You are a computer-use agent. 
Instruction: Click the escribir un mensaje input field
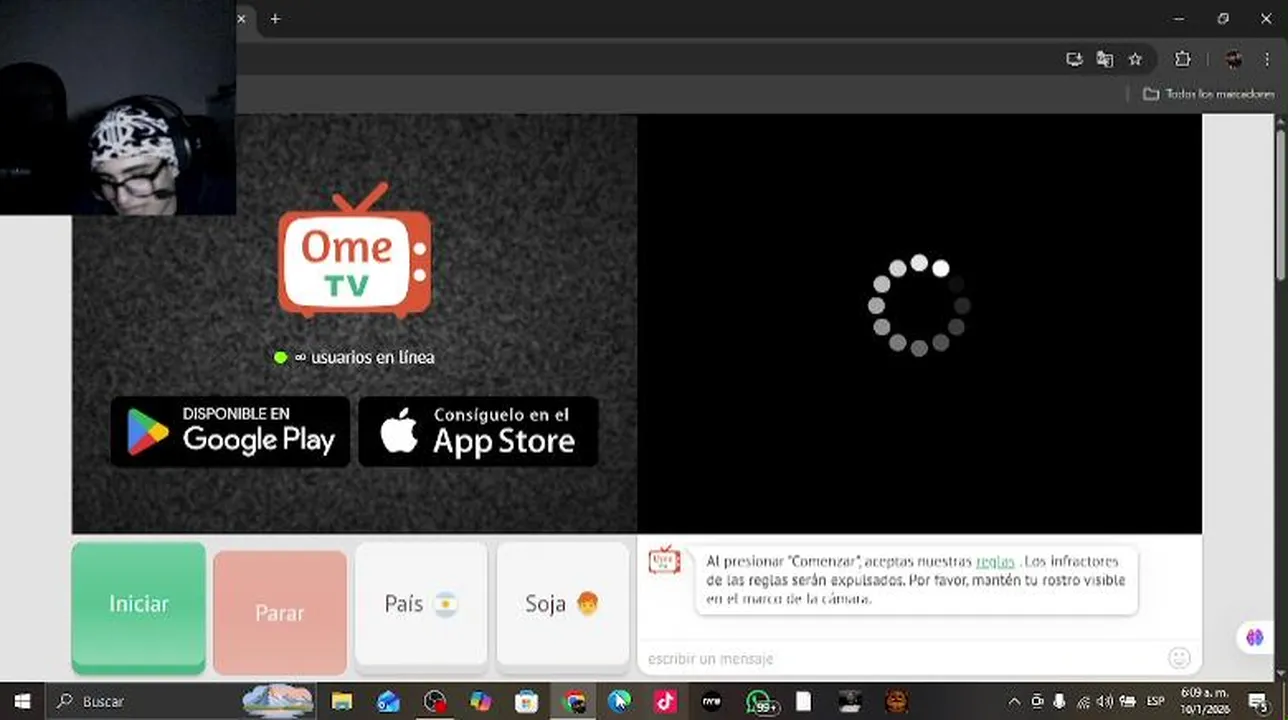[900, 658]
